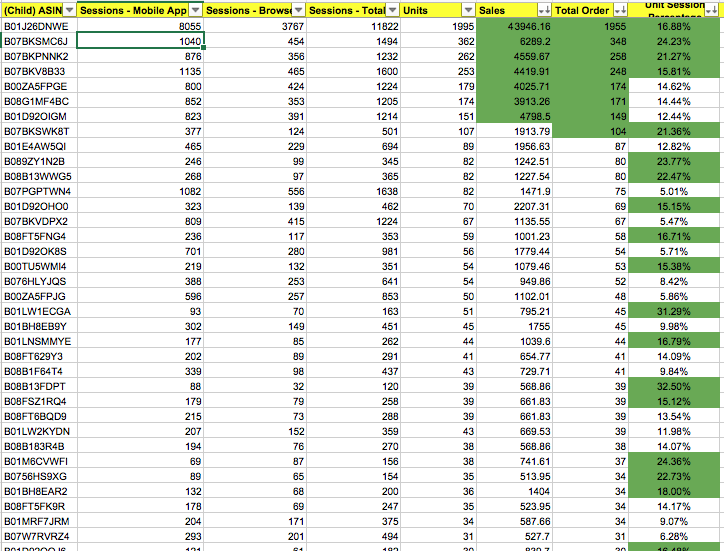This screenshot has height=551, width=724.
Task: Select ASIN cell B08FT5FNG4
Action: pyautogui.click(x=39, y=236)
